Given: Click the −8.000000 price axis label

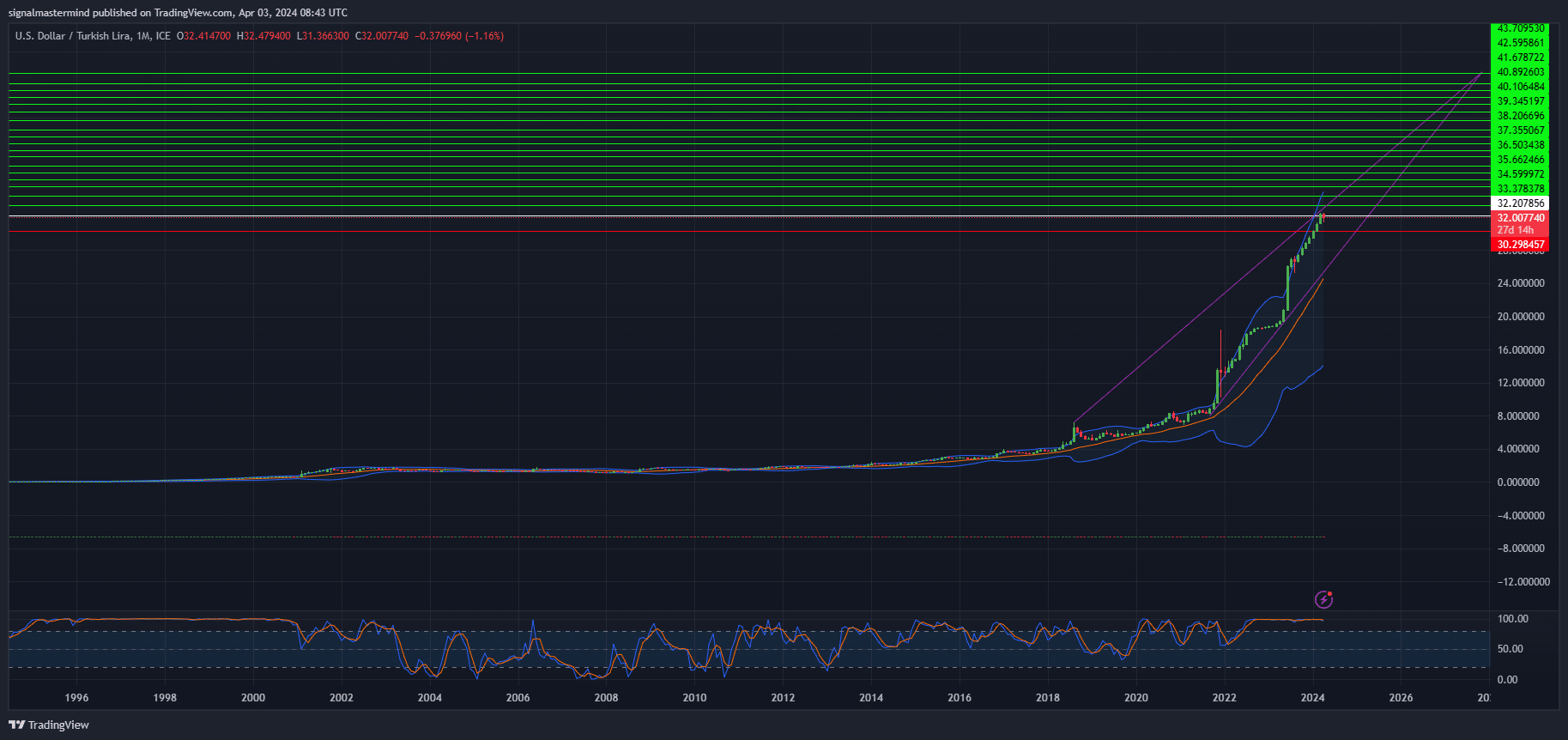Looking at the screenshot, I should coord(1521,549).
